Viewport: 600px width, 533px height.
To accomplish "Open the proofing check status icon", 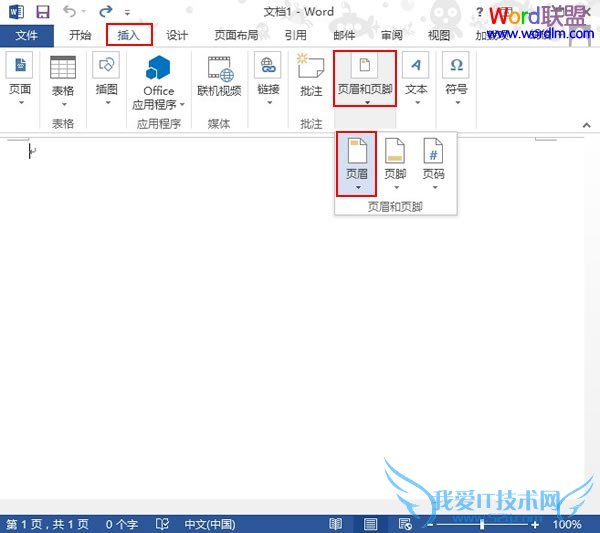I will pos(162,524).
